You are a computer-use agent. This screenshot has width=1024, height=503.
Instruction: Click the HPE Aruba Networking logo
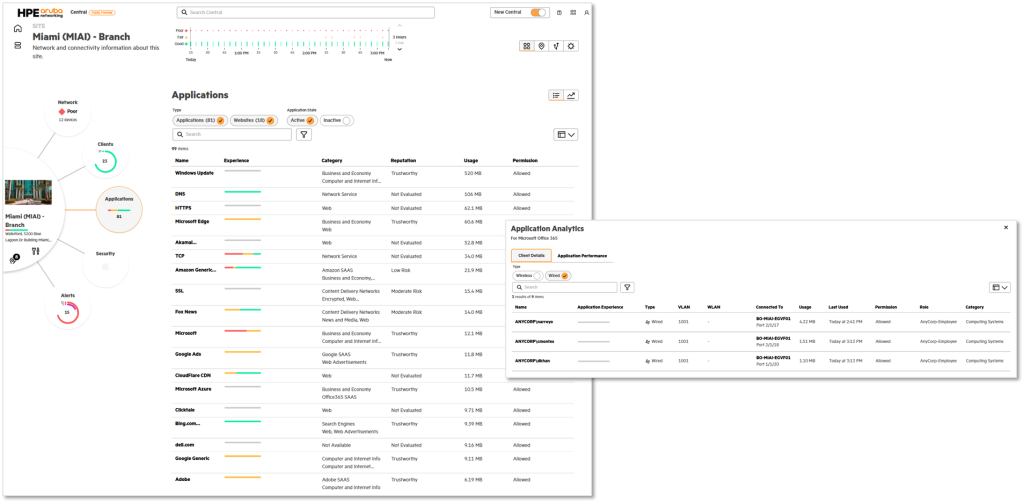tap(40, 12)
